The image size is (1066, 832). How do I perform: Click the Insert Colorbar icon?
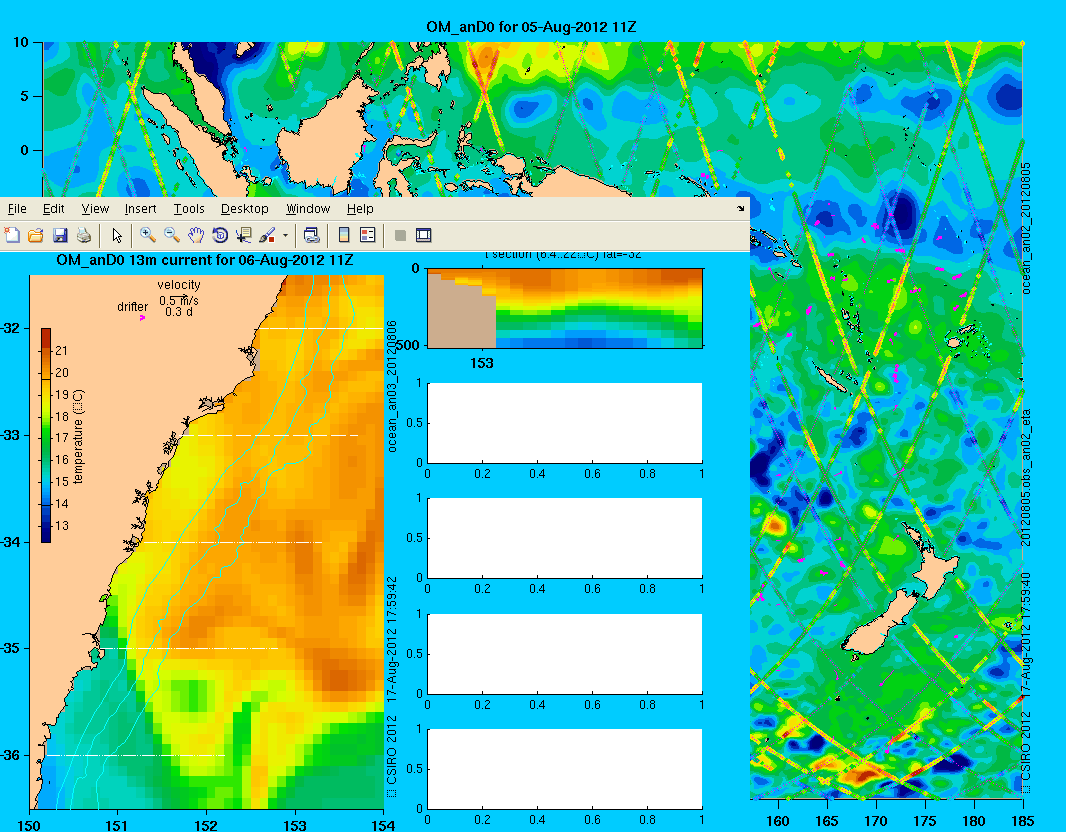click(344, 235)
